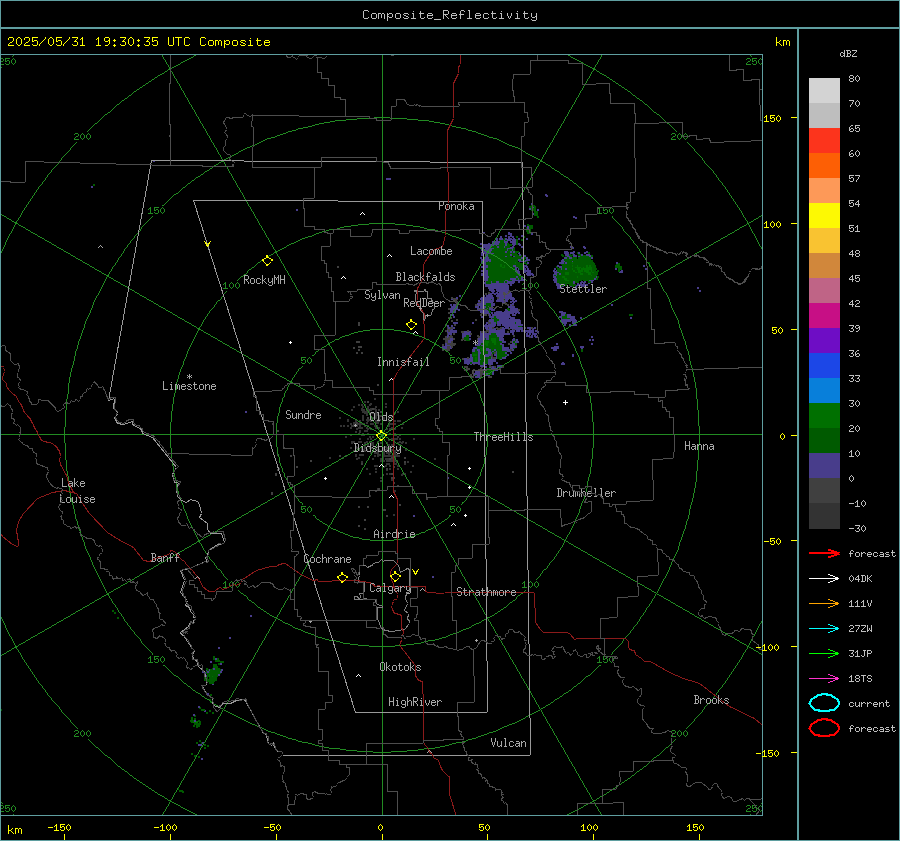Click the yellow diamond marker below RedDeer
900x841 pixels.
pos(411,325)
